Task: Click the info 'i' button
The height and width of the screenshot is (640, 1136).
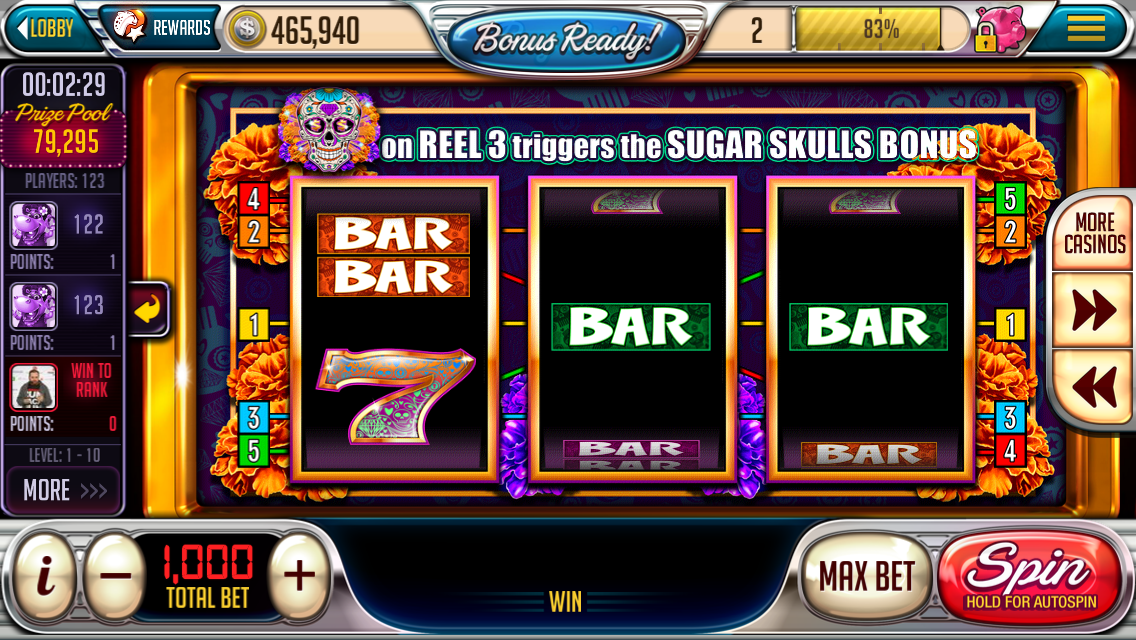Action: tap(45, 576)
